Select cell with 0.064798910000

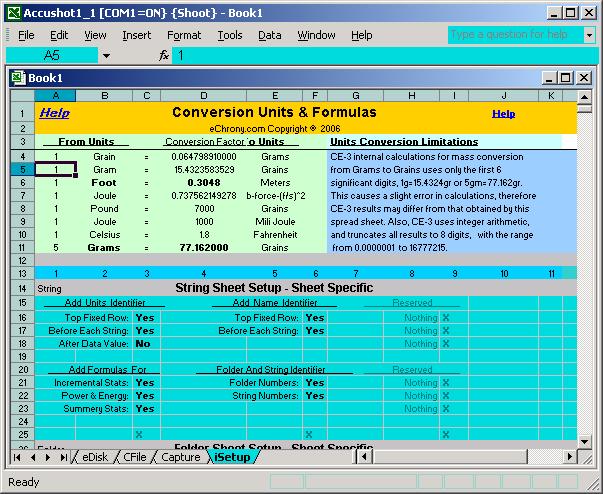[203, 157]
